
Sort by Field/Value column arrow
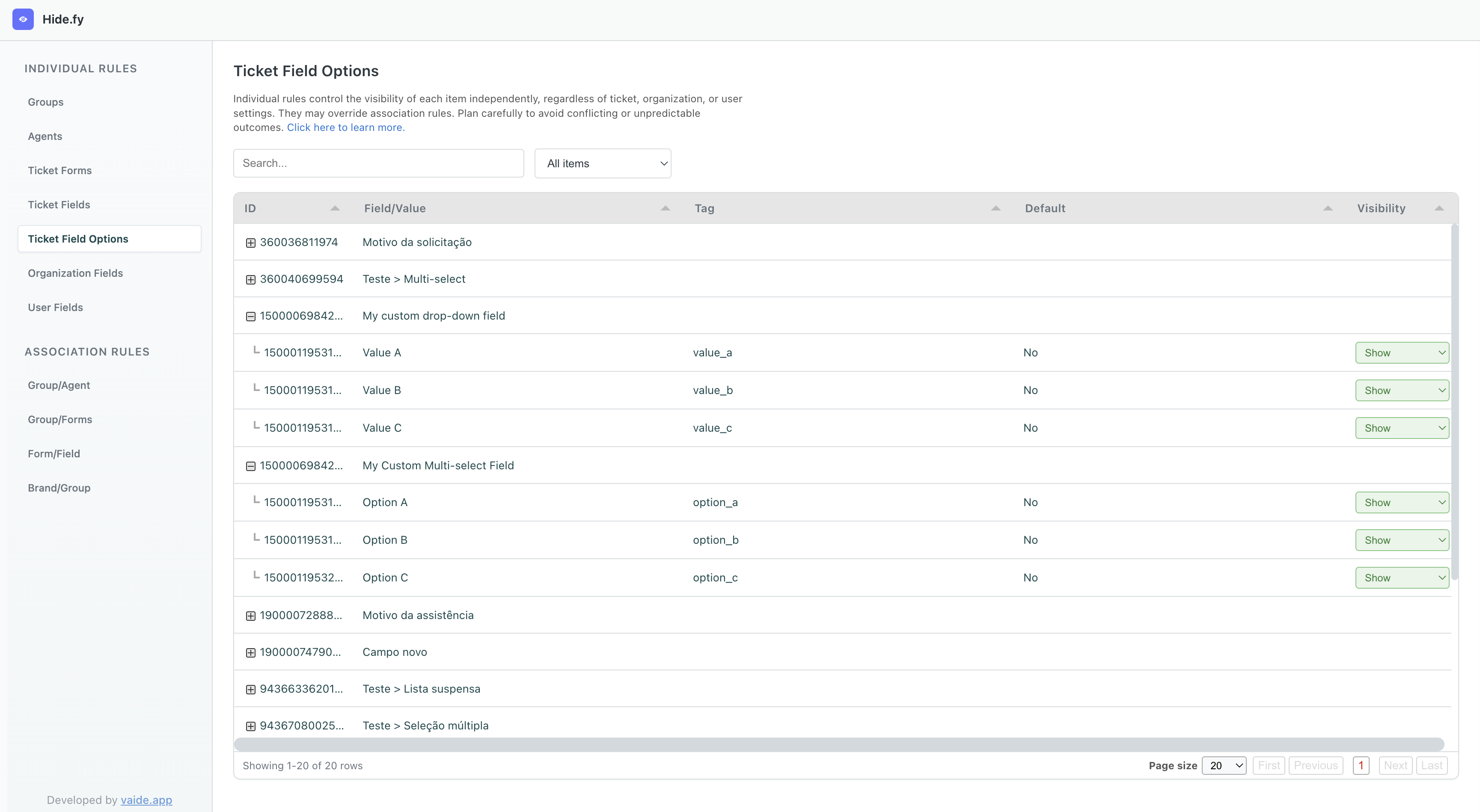pos(665,208)
